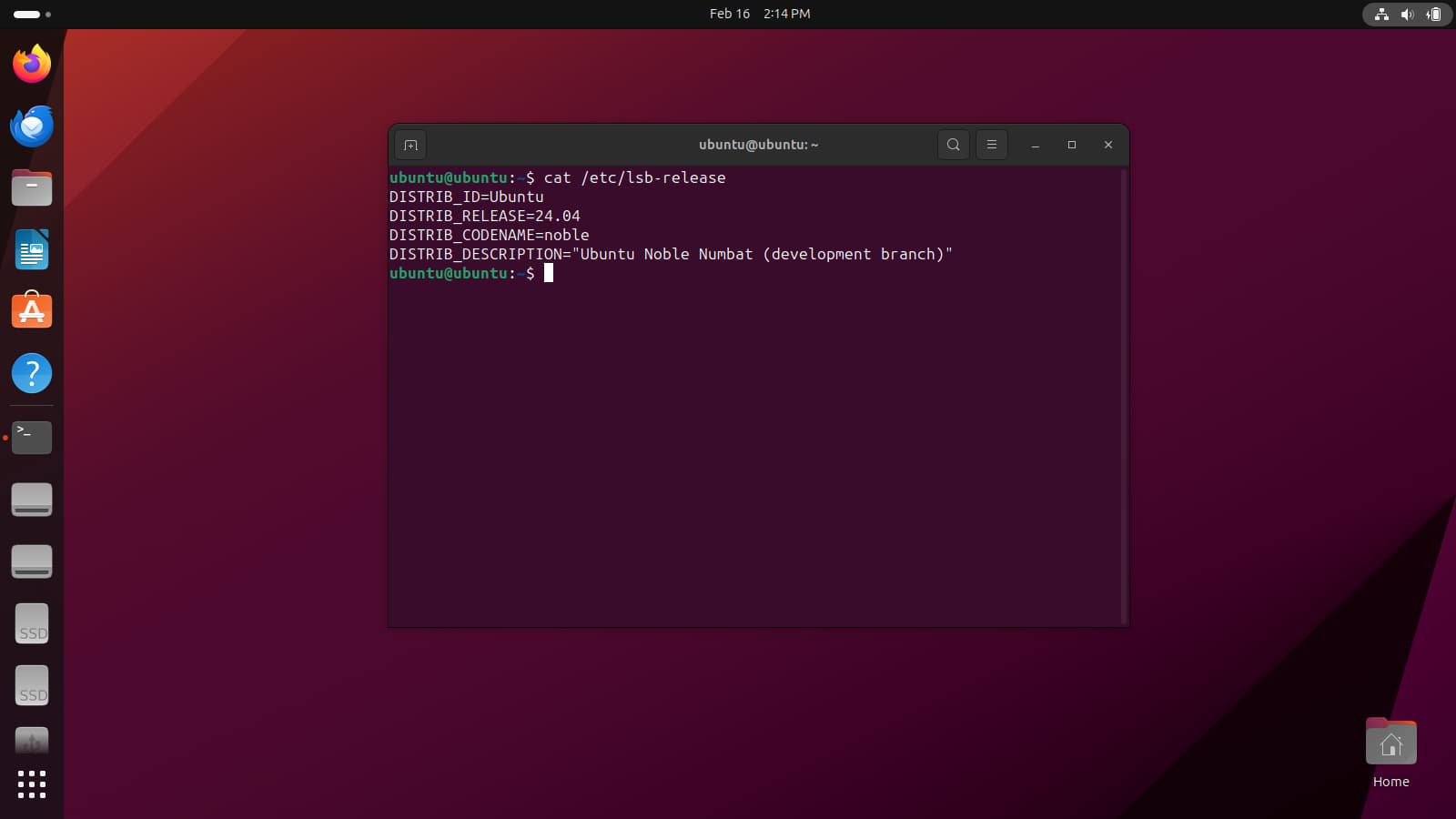This screenshot has width=1456, height=819.
Task: Open the first drive icon in dock
Action: pos(32,500)
